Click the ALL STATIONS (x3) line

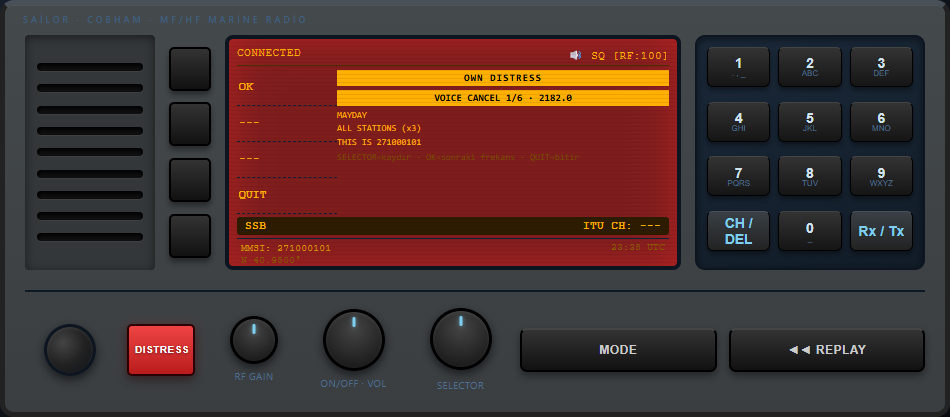(379, 128)
